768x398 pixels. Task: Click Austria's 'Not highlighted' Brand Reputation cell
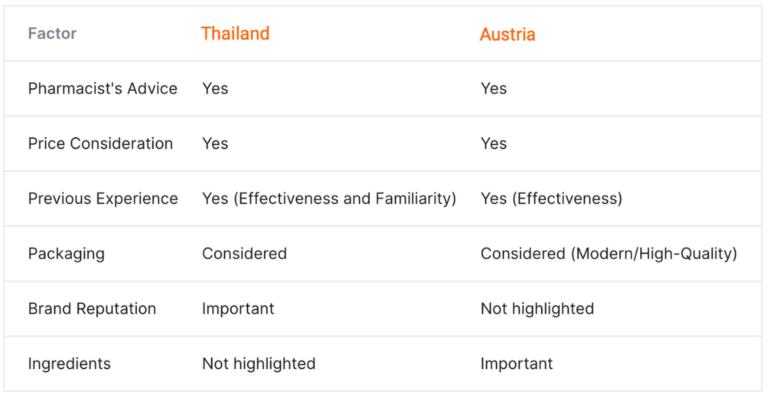(x=537, y=308)
